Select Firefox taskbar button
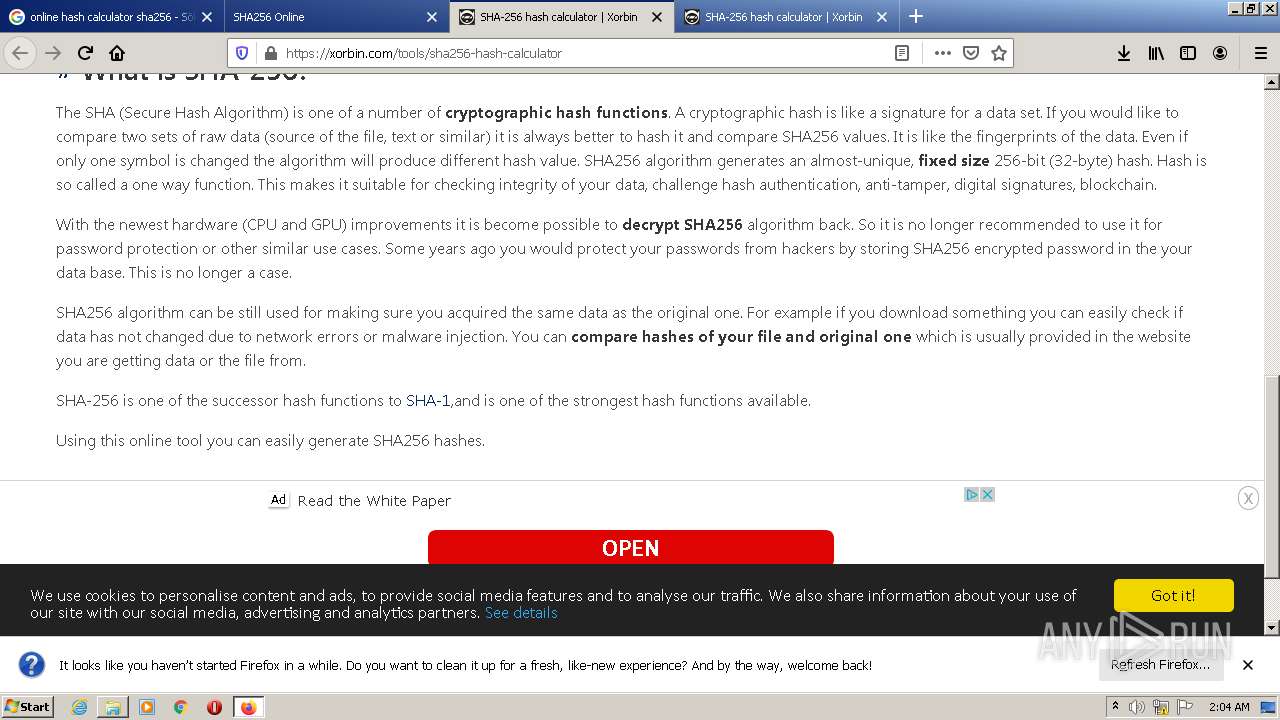Image resolution: width=1280 pixels, height=720 pixels. point(248,707)
